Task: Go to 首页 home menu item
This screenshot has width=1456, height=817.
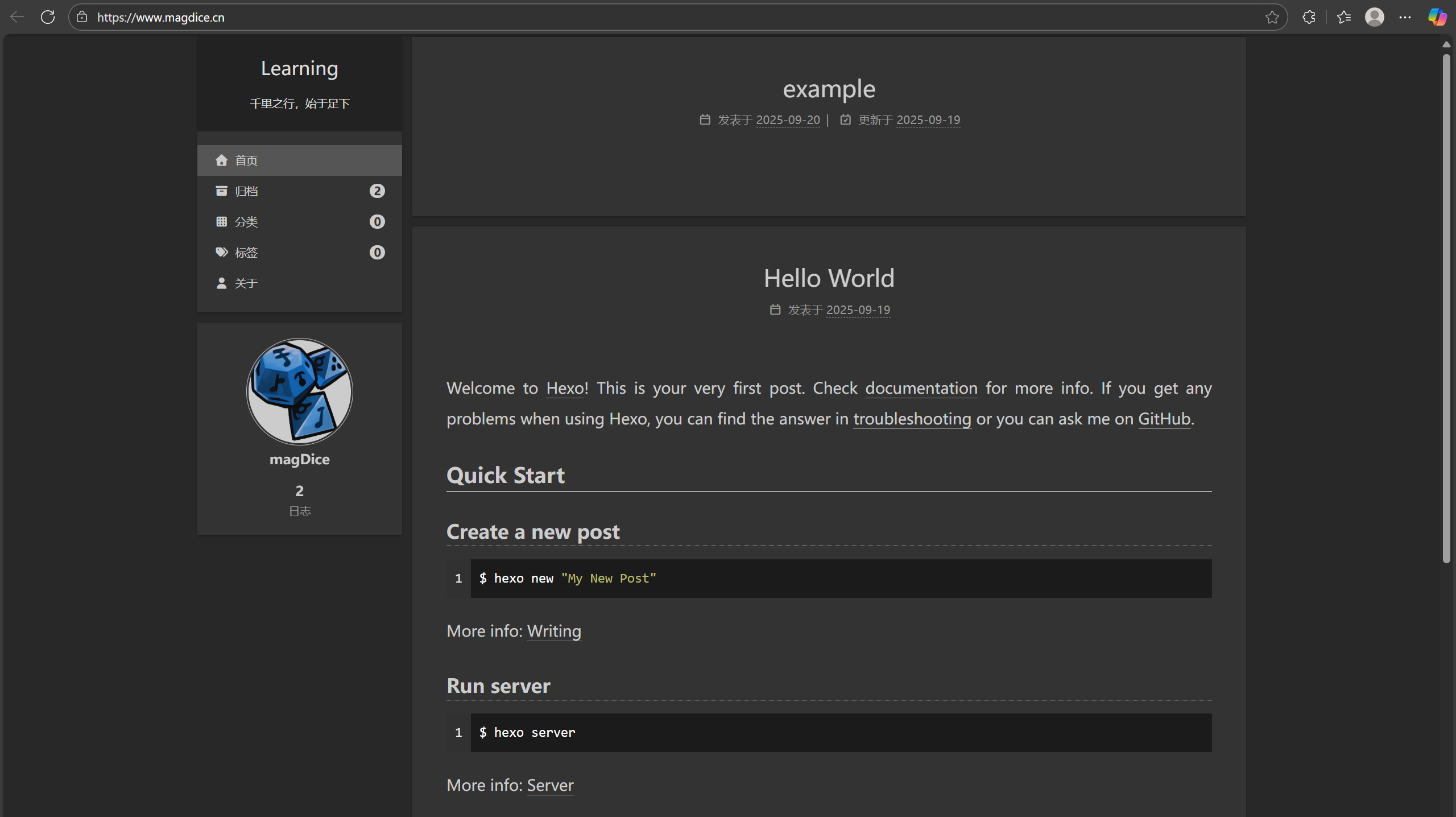Action: [246, 160]
